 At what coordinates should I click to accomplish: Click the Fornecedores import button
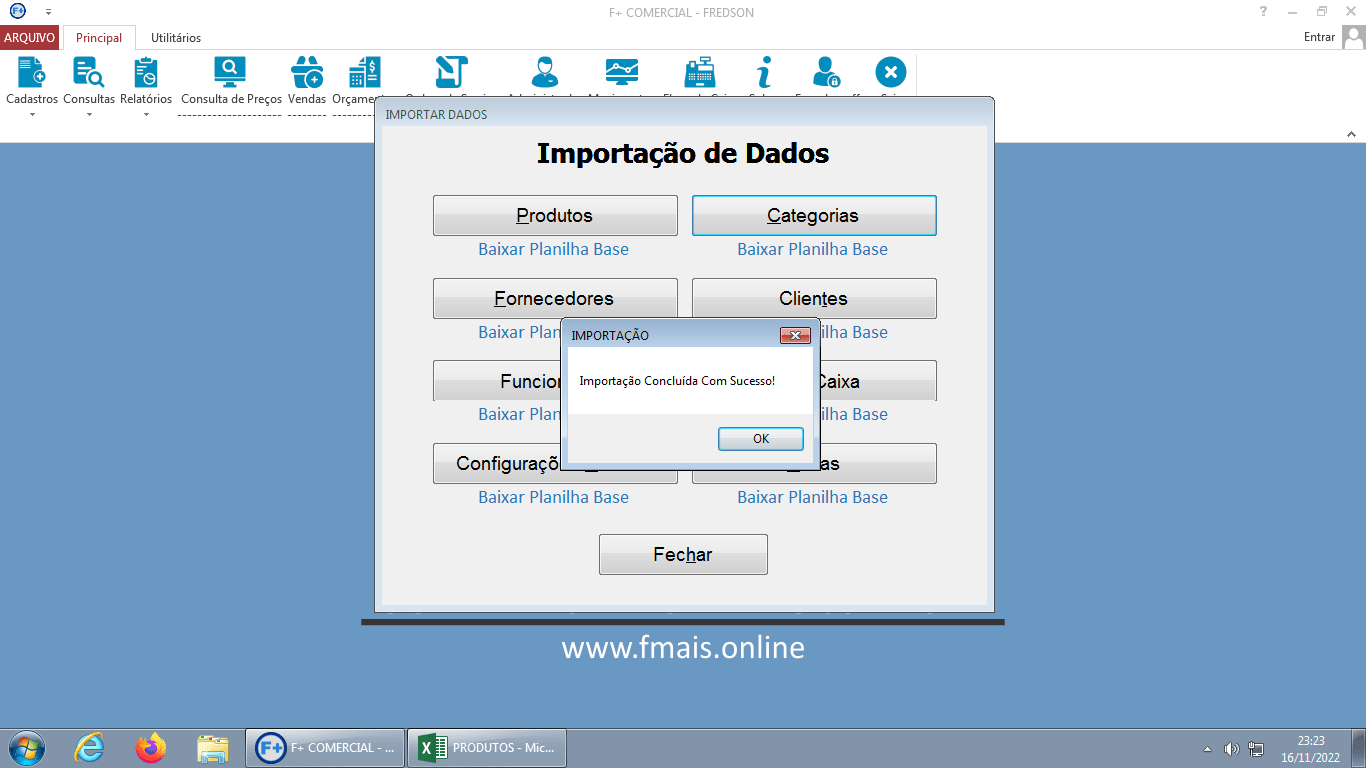[x=555, y=298]
